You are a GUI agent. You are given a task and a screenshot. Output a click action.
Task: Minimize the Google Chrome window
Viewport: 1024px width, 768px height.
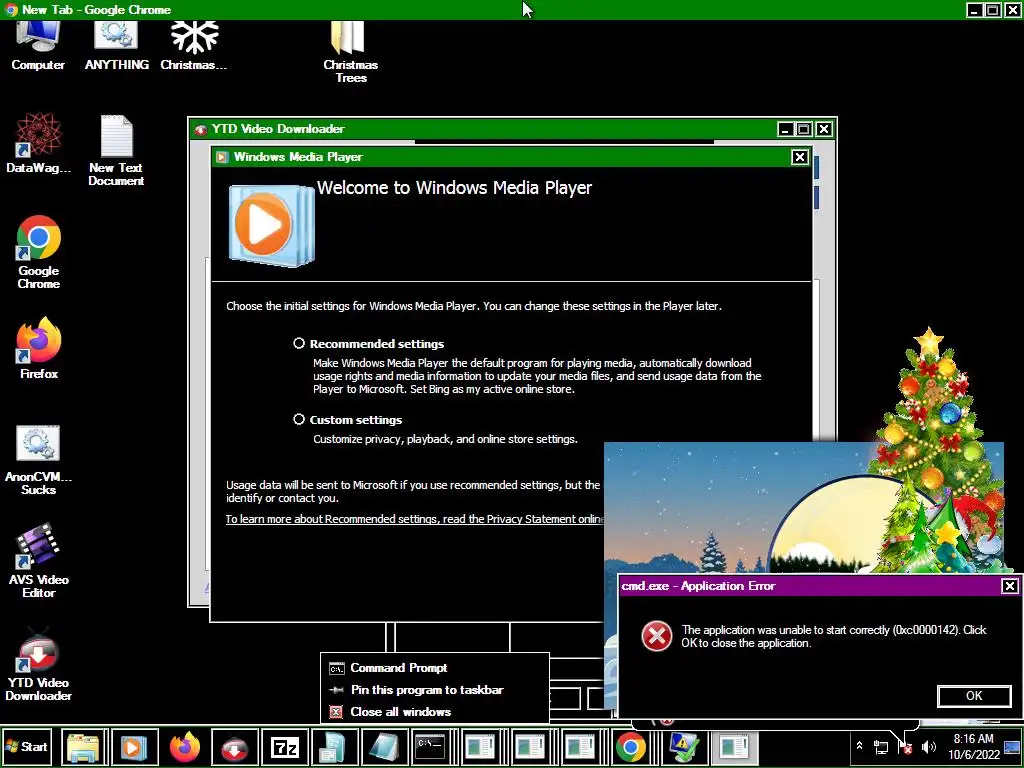pos(974,10)
